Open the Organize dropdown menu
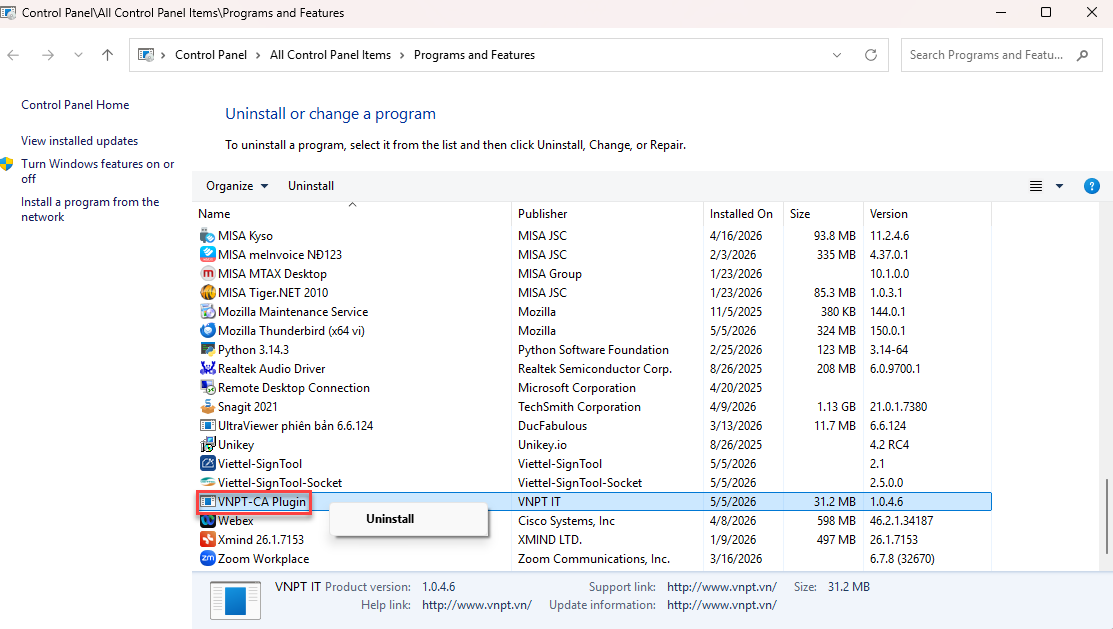The height and width of the screenshot is (629, 1113). (x=237, y=186)
